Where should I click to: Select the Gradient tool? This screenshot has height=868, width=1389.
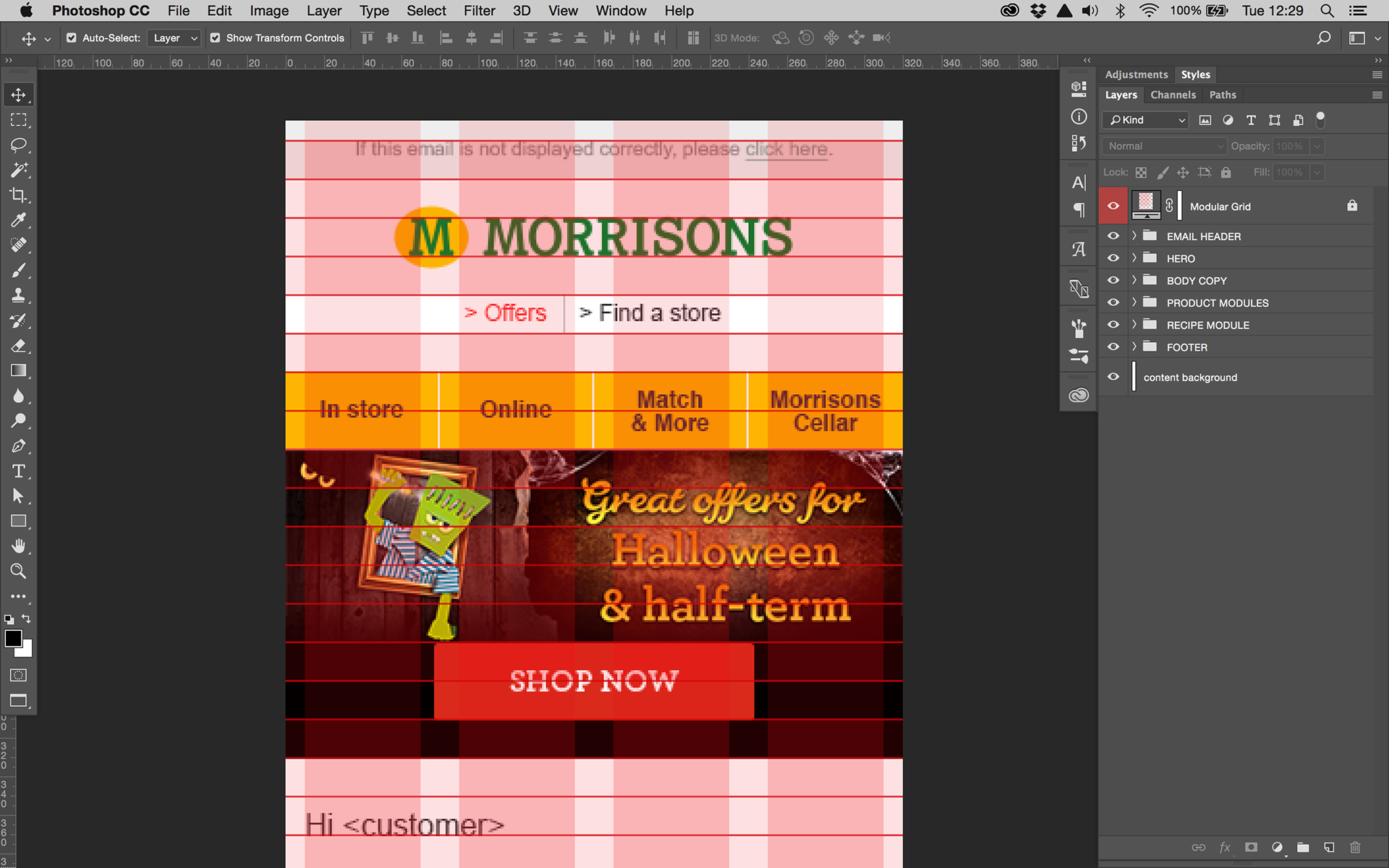click(19, 370)
